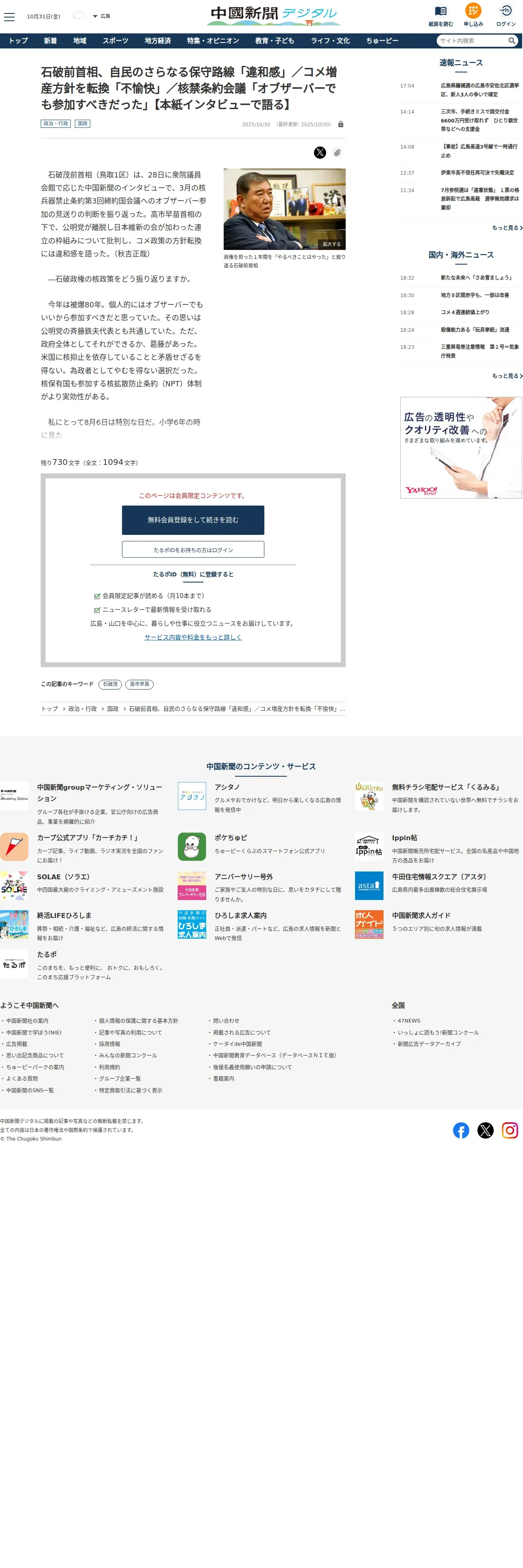523x1568 pixels.
Task: Open コメ４週連続値上がり news item
Action: tap(464, 312)
